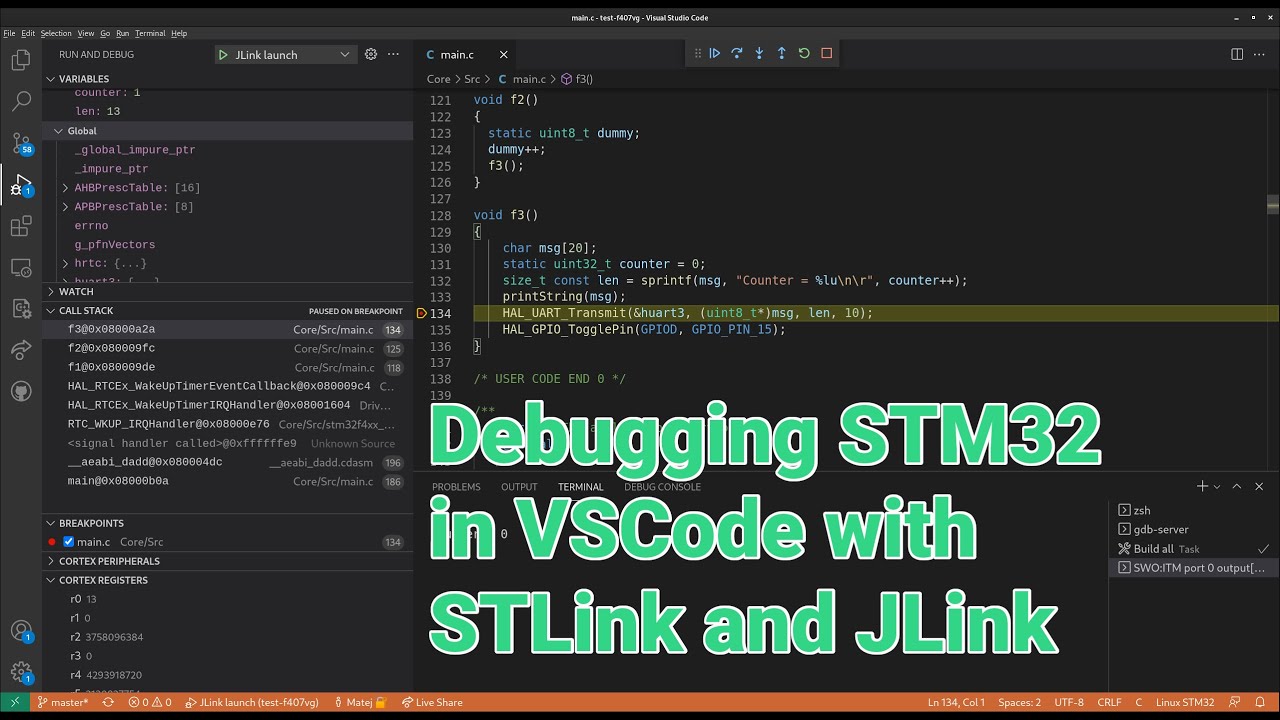Select the zsh terminal entry
Viewport: 1280px width, 720px height.
point(1194,510)
